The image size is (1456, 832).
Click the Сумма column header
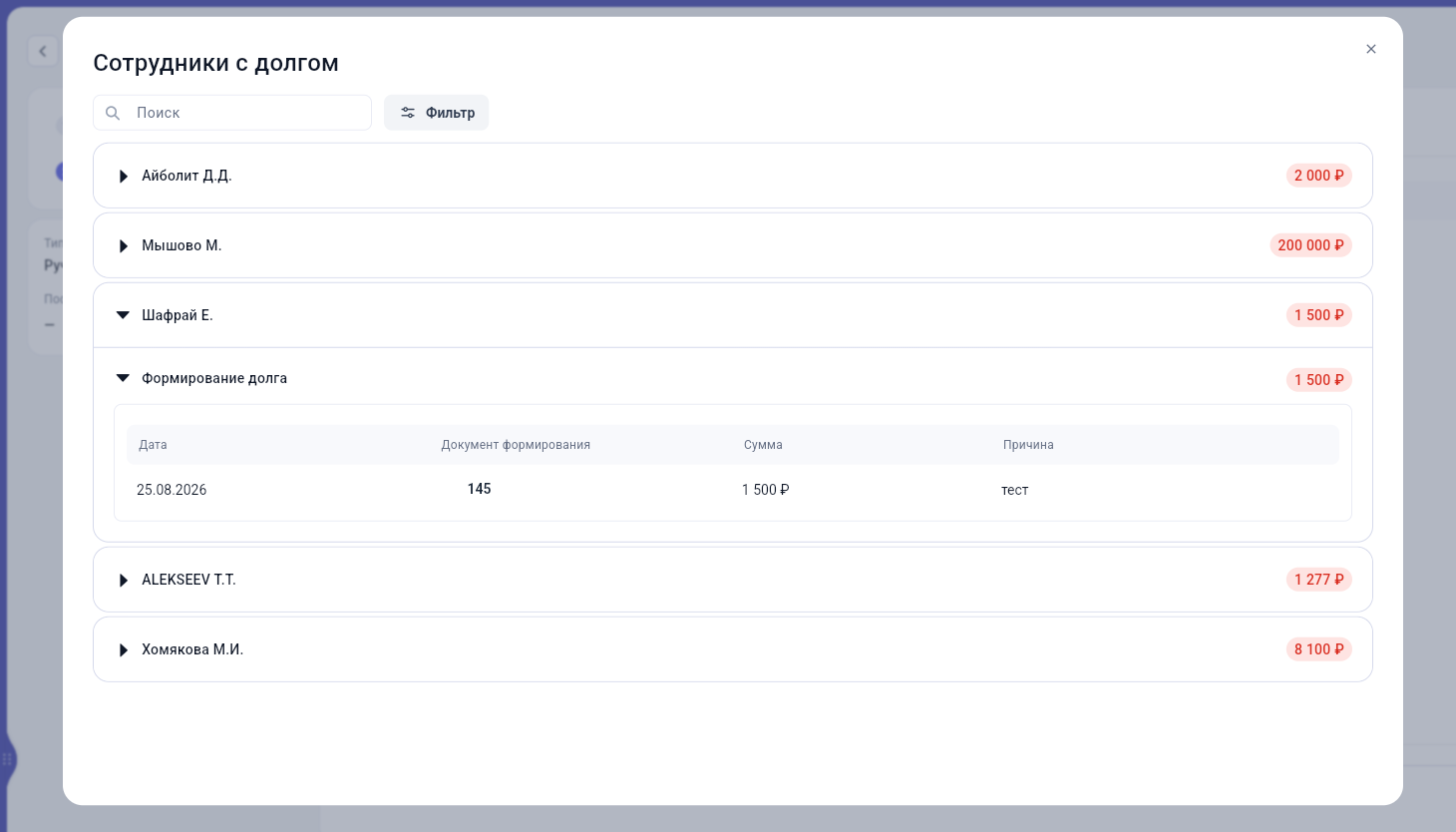point(763,445)
